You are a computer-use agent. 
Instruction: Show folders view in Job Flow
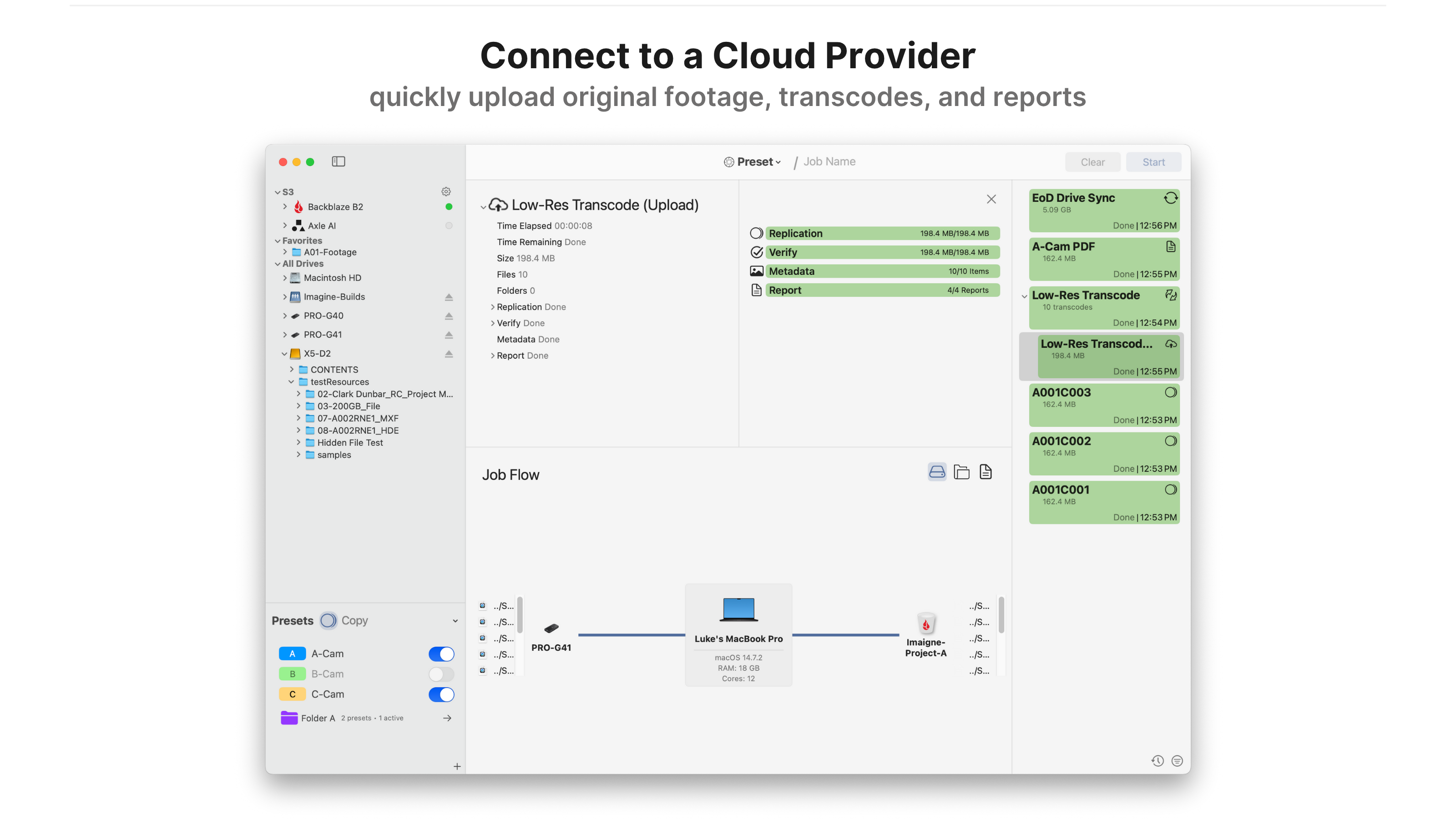point(961,471)
